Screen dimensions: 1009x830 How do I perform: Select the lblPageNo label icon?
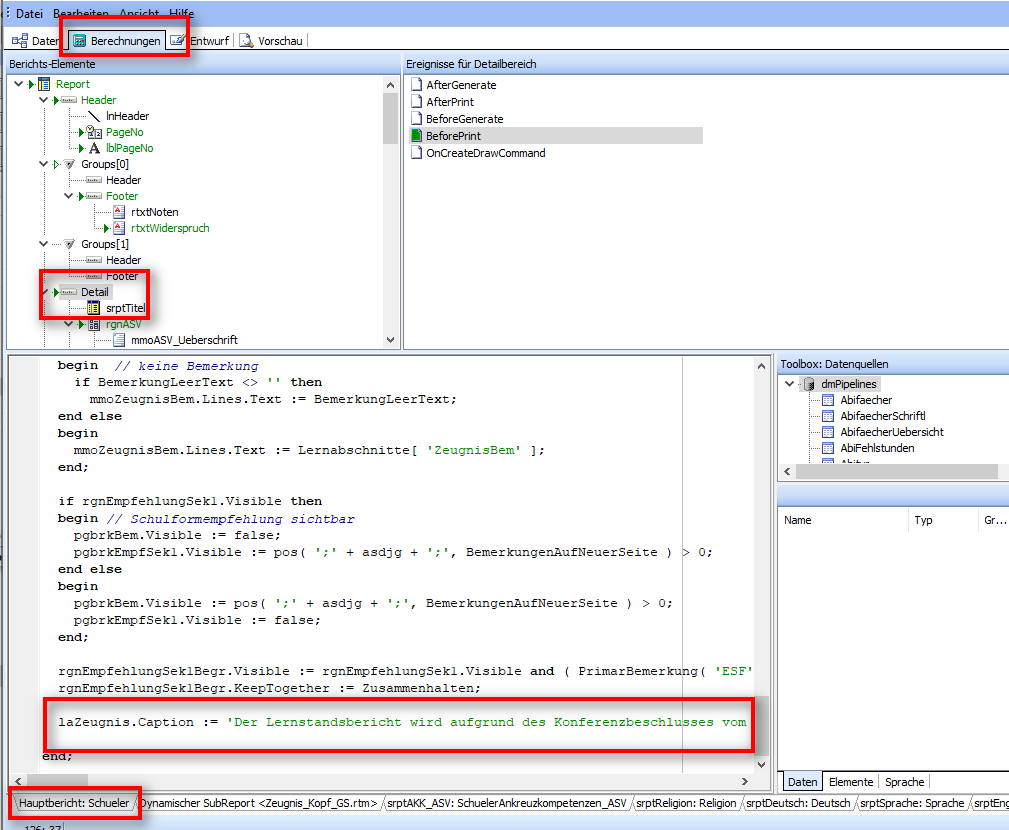pos(94,148)
